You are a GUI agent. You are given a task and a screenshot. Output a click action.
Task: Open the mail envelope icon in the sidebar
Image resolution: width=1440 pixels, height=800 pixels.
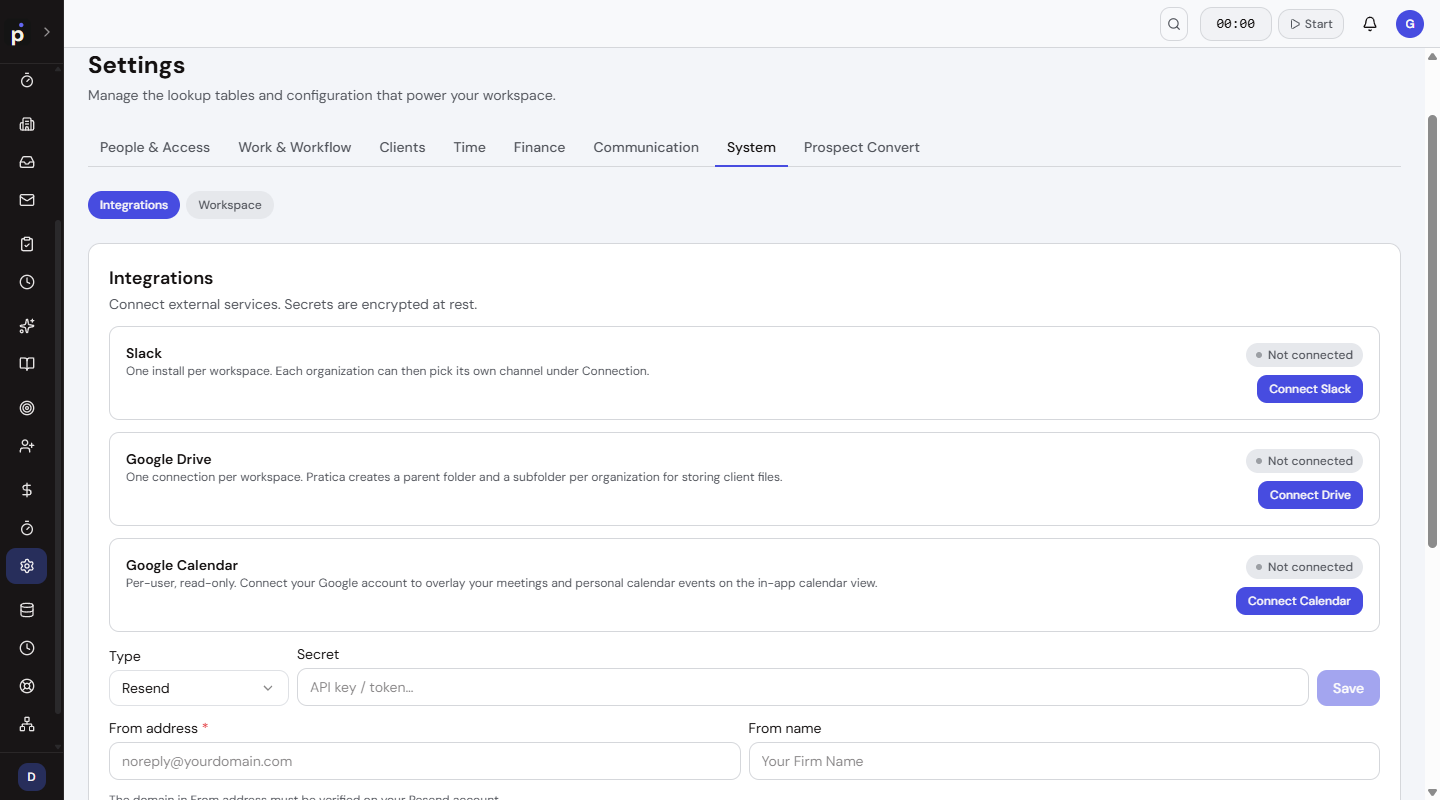tap(27, 200)
